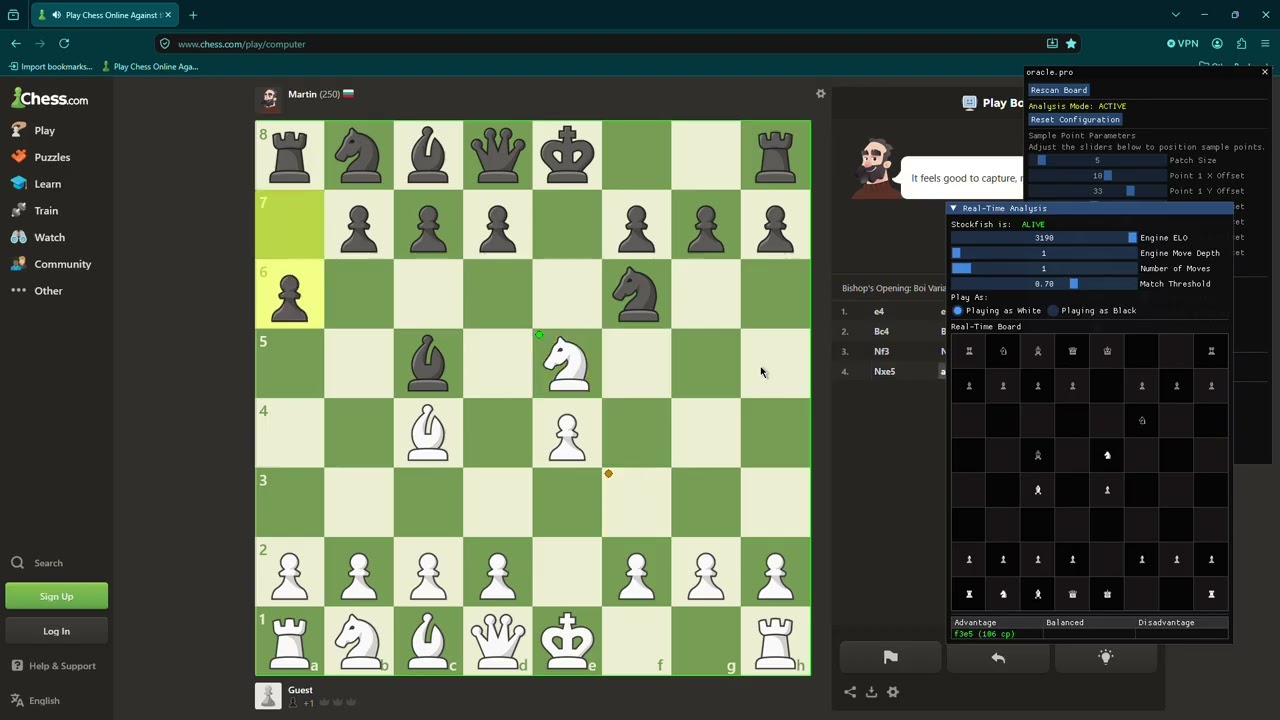Select move e4 in move list
Screen dimensions: 1280x720
click(879, 312)
